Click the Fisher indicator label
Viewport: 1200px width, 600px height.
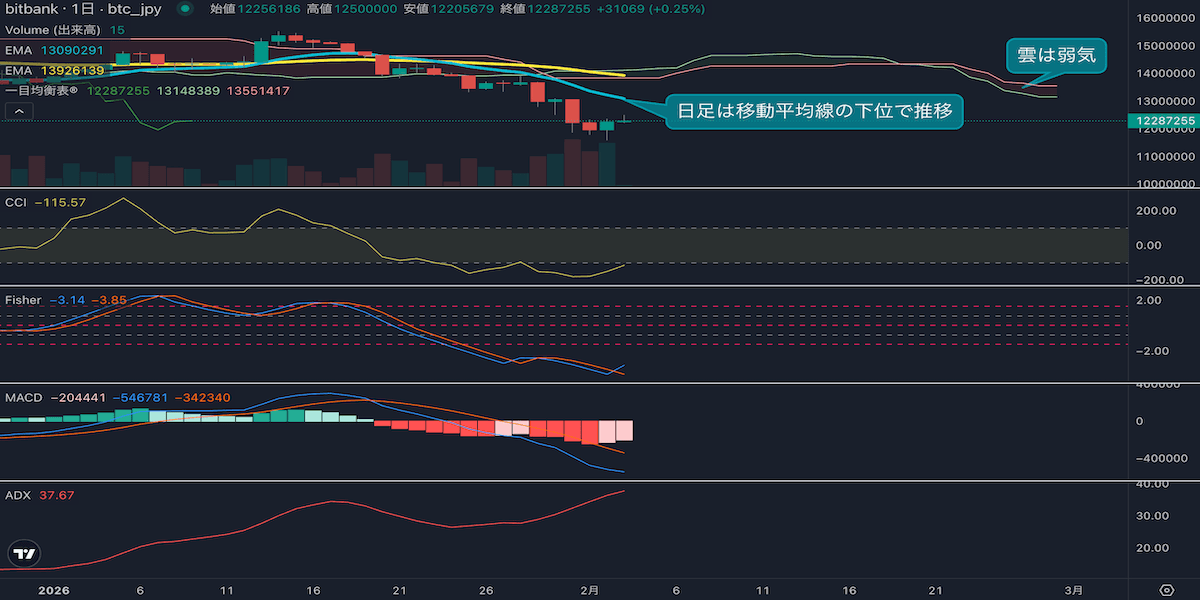click(x=24, y=300)
